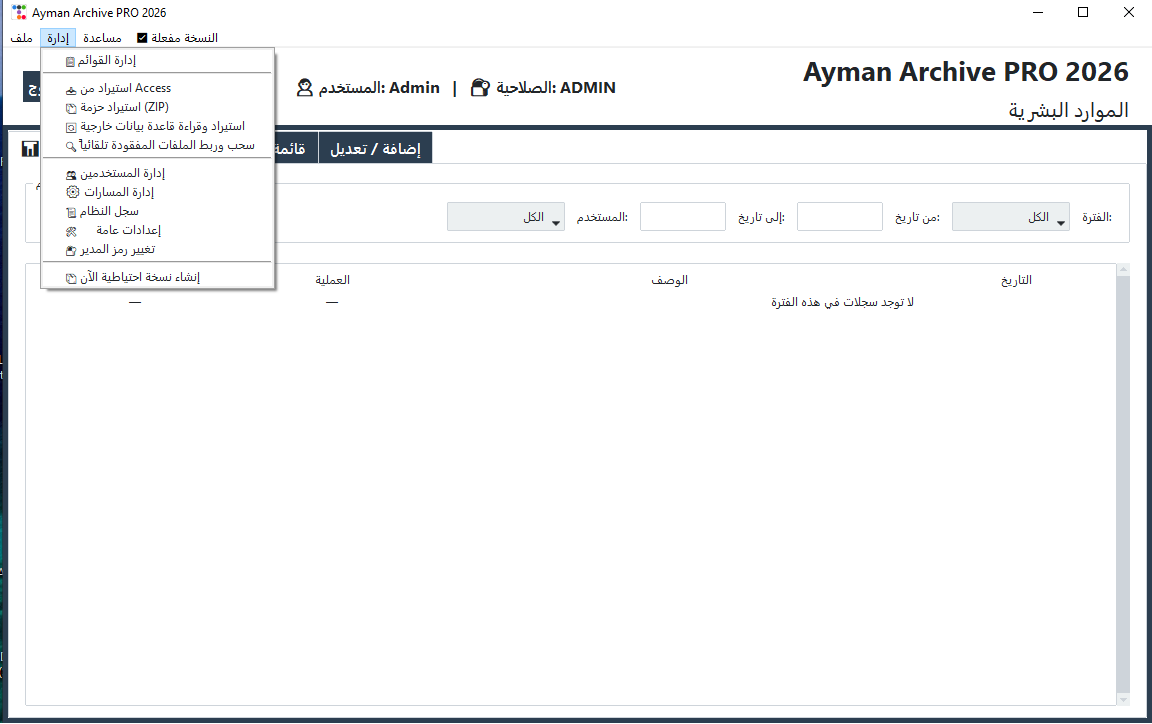Click the external database import icon

71,127
